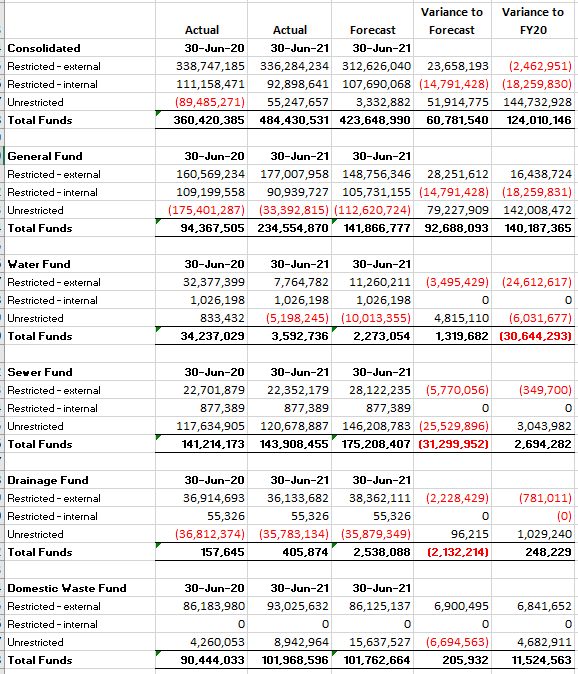Click the Forecast column header cell
The image size is (578, 674).
coord(372,21)
